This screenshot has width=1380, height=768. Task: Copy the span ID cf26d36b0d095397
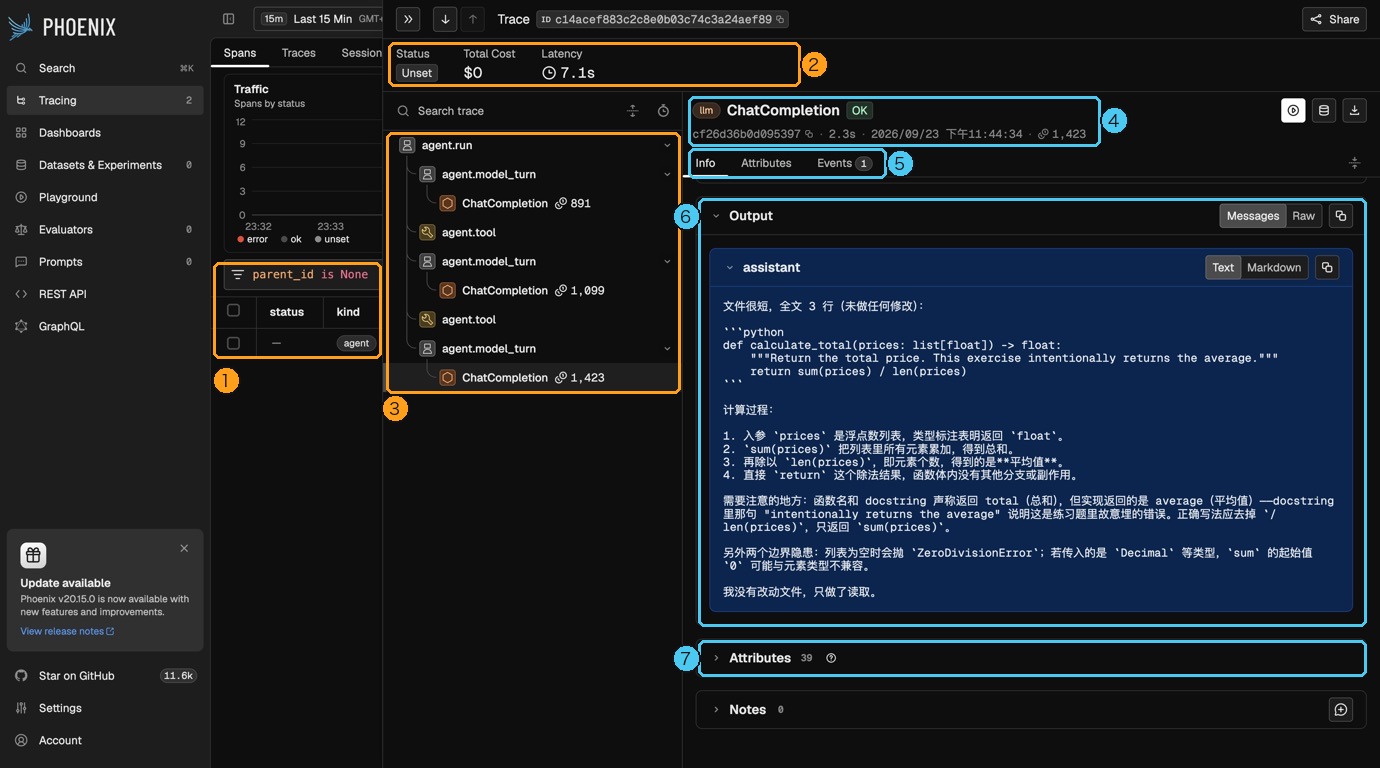click(x=809, y=134)
